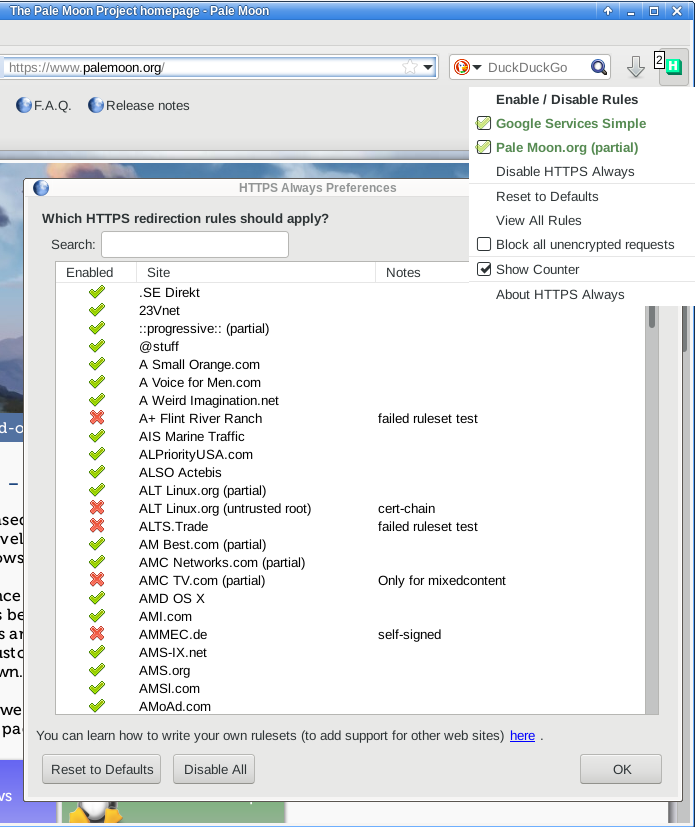
Task: Focus the rules Search field
Action: coord(195,244)
